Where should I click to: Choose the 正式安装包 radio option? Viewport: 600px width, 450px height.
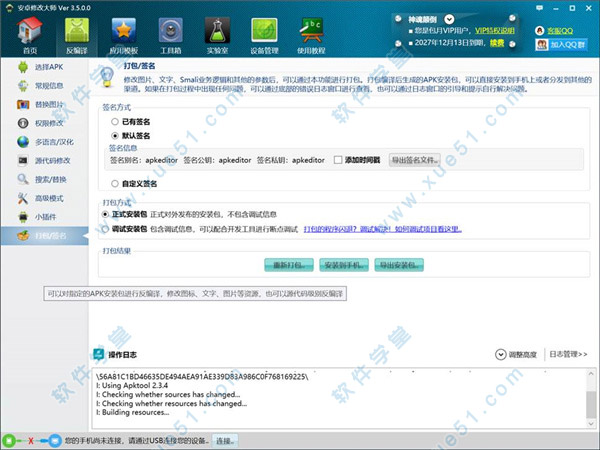(x=105, y=214)
